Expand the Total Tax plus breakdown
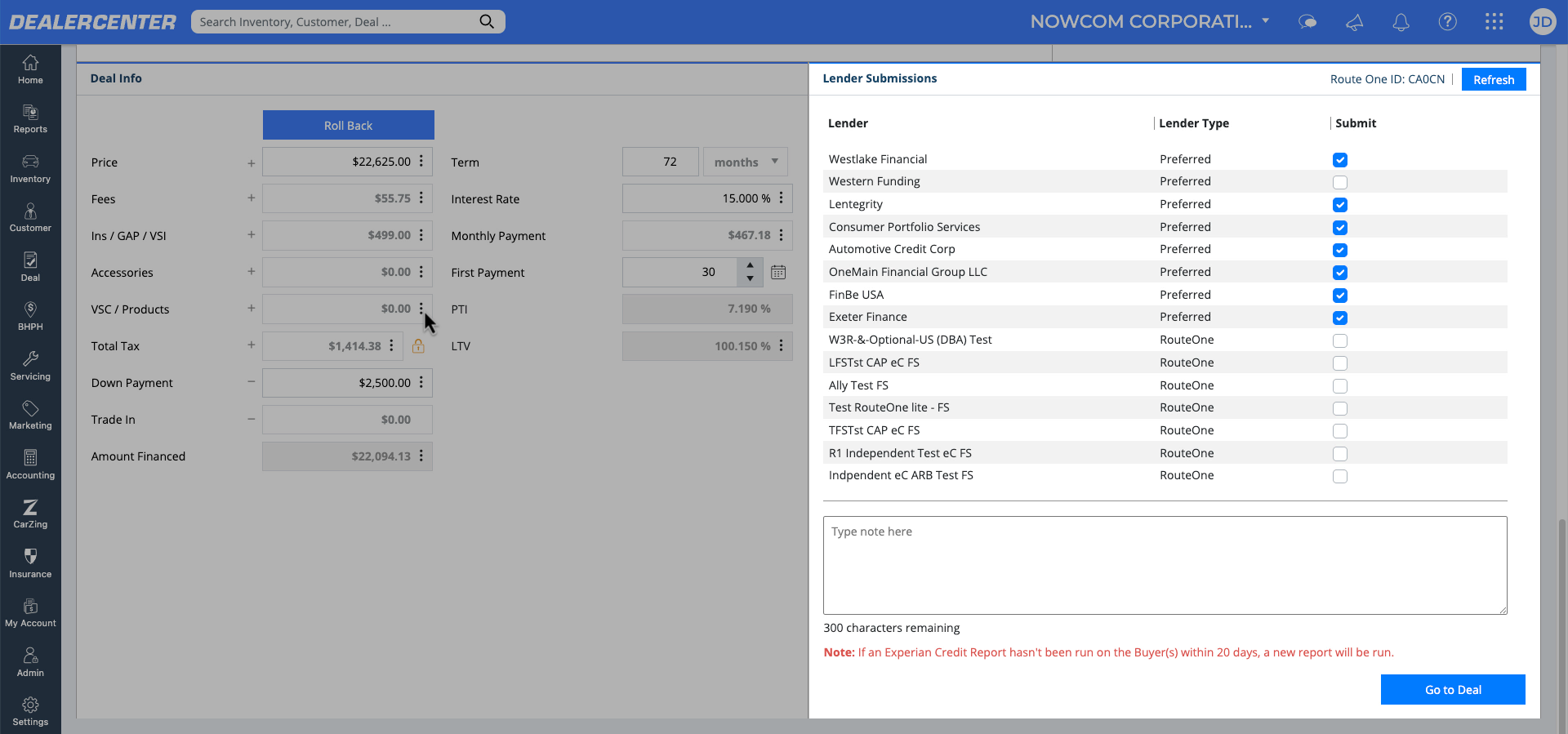 [x=252, y=345]
